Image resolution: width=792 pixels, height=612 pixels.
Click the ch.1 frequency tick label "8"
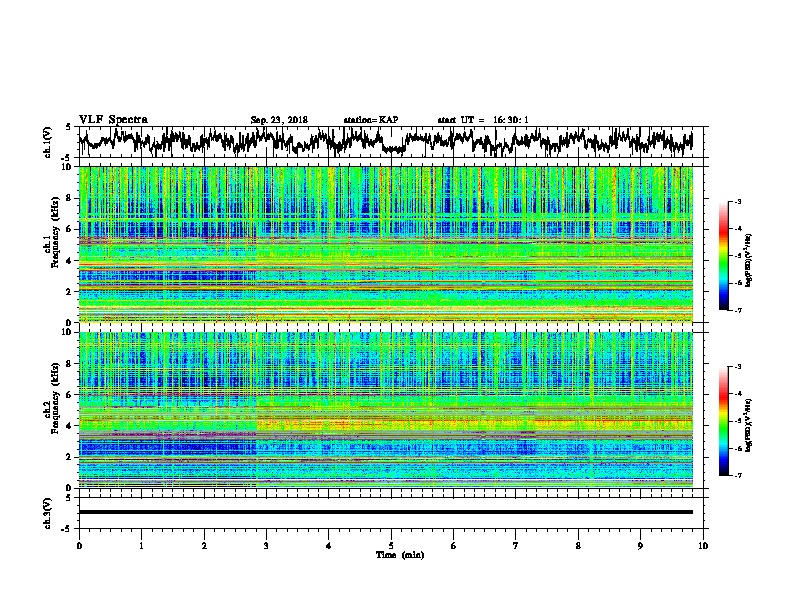pos(70,198)
